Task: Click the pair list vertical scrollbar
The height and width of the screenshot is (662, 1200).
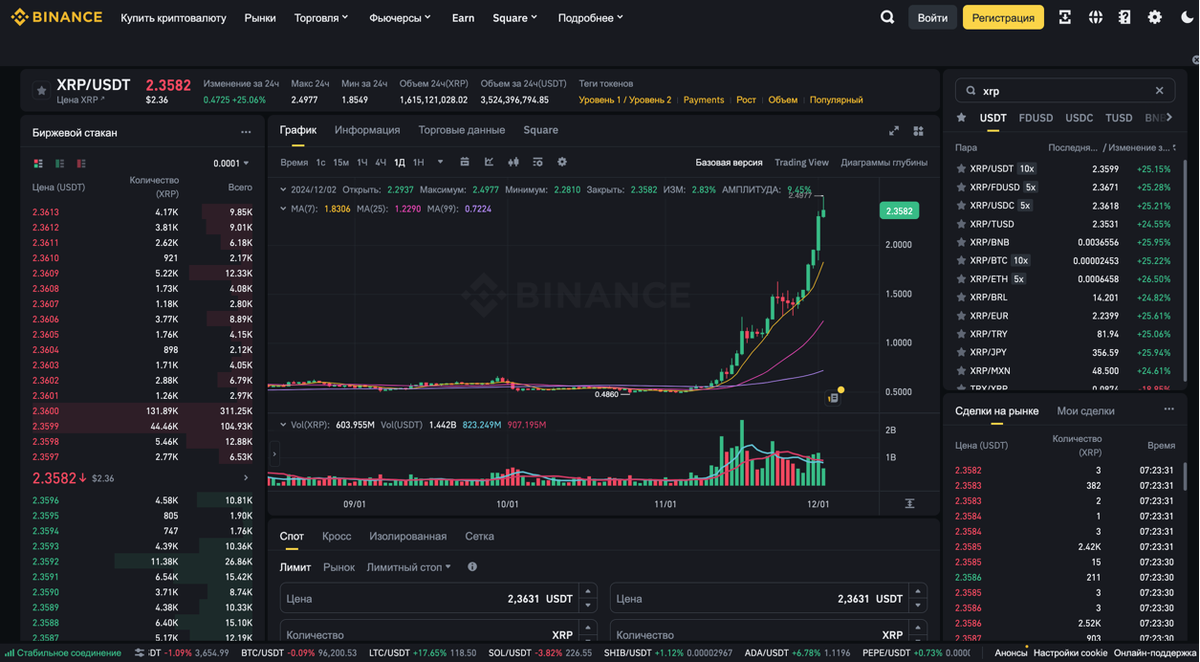Action: (1185, 270)
